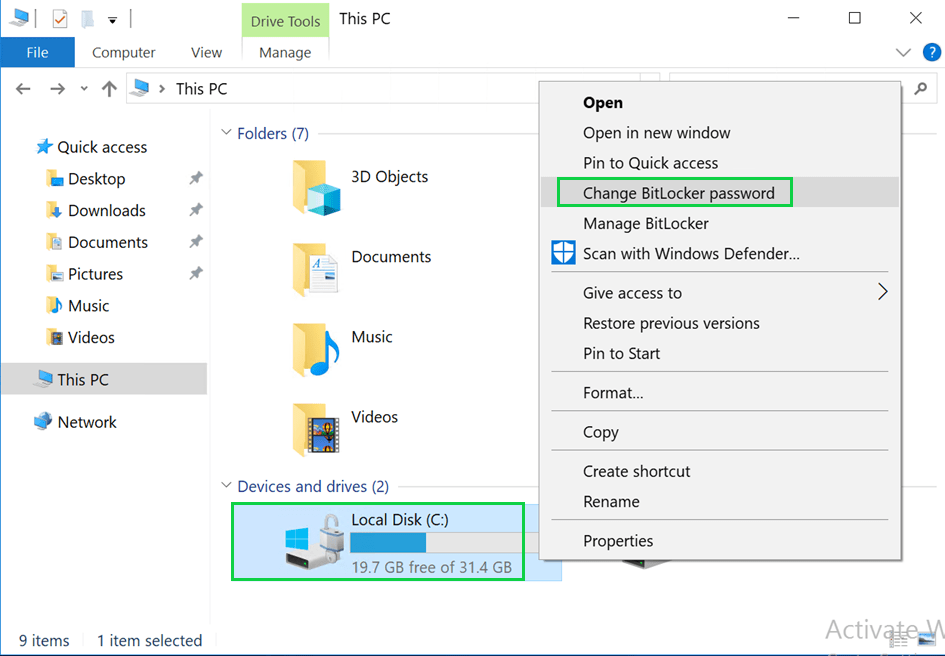This screenshot has width=945, height=656.
Task: Select the BitLocker-locked Local Disk (C:) icon
Action: click(x=315, y=543)
